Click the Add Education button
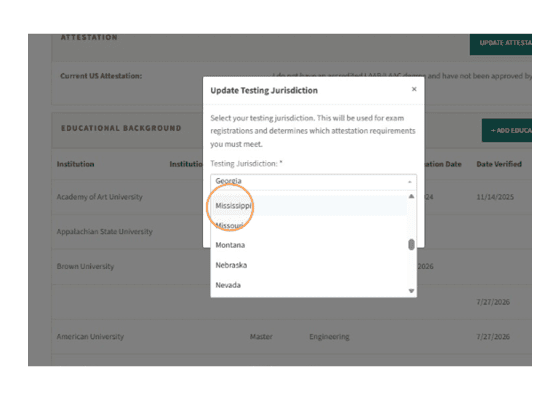Screen dimensions: 560x400 click(x=507, y=130)
